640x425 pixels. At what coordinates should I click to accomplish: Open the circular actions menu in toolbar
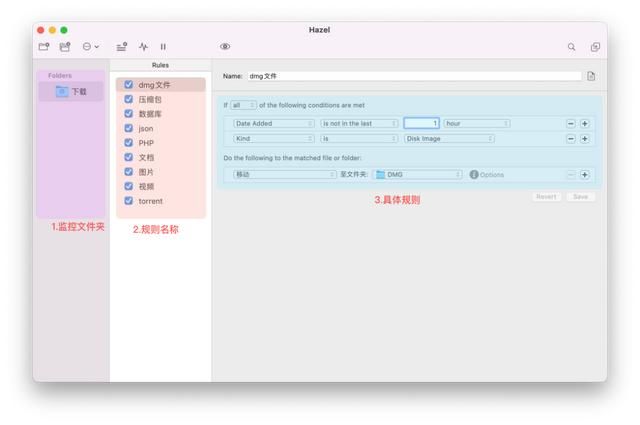point(90,47)
